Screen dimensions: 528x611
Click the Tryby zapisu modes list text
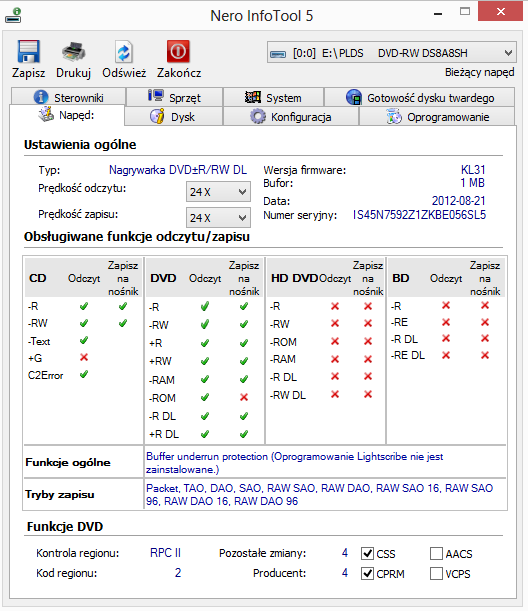(x=320, y=494)
